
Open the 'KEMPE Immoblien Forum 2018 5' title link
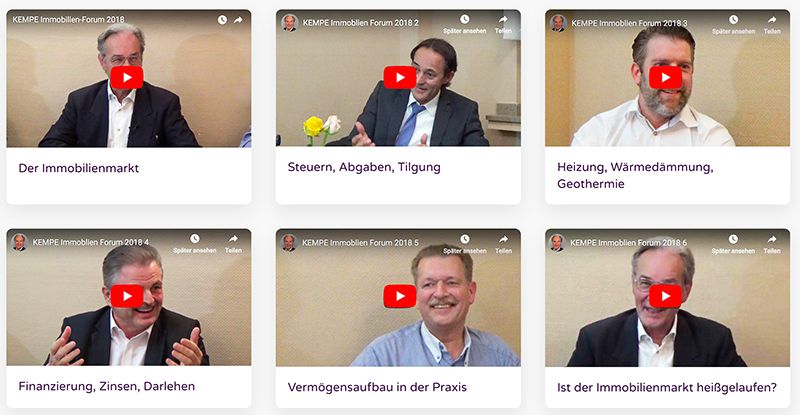point(360,242)
